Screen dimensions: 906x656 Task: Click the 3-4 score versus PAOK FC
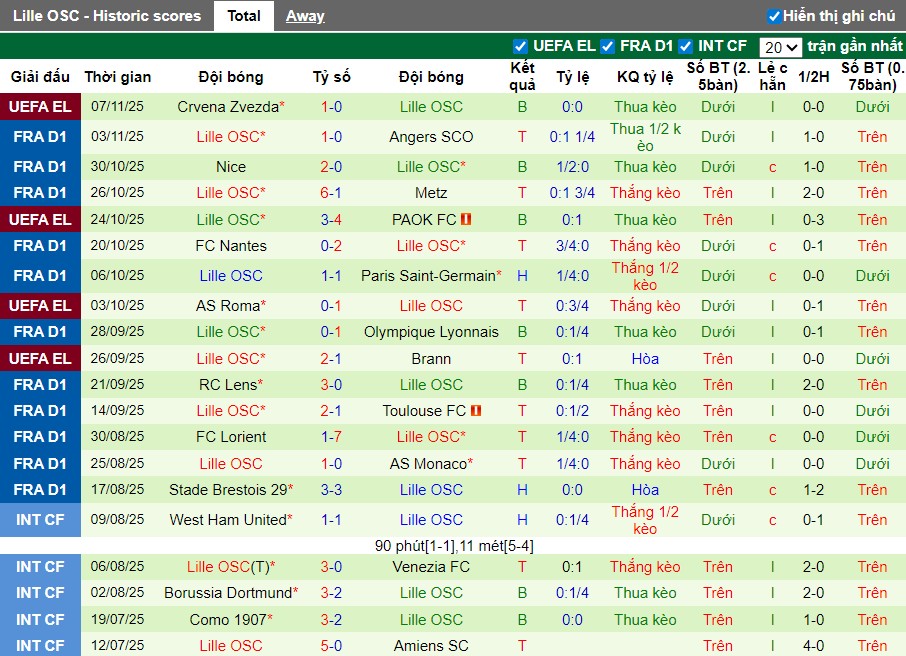coord(331,220)
